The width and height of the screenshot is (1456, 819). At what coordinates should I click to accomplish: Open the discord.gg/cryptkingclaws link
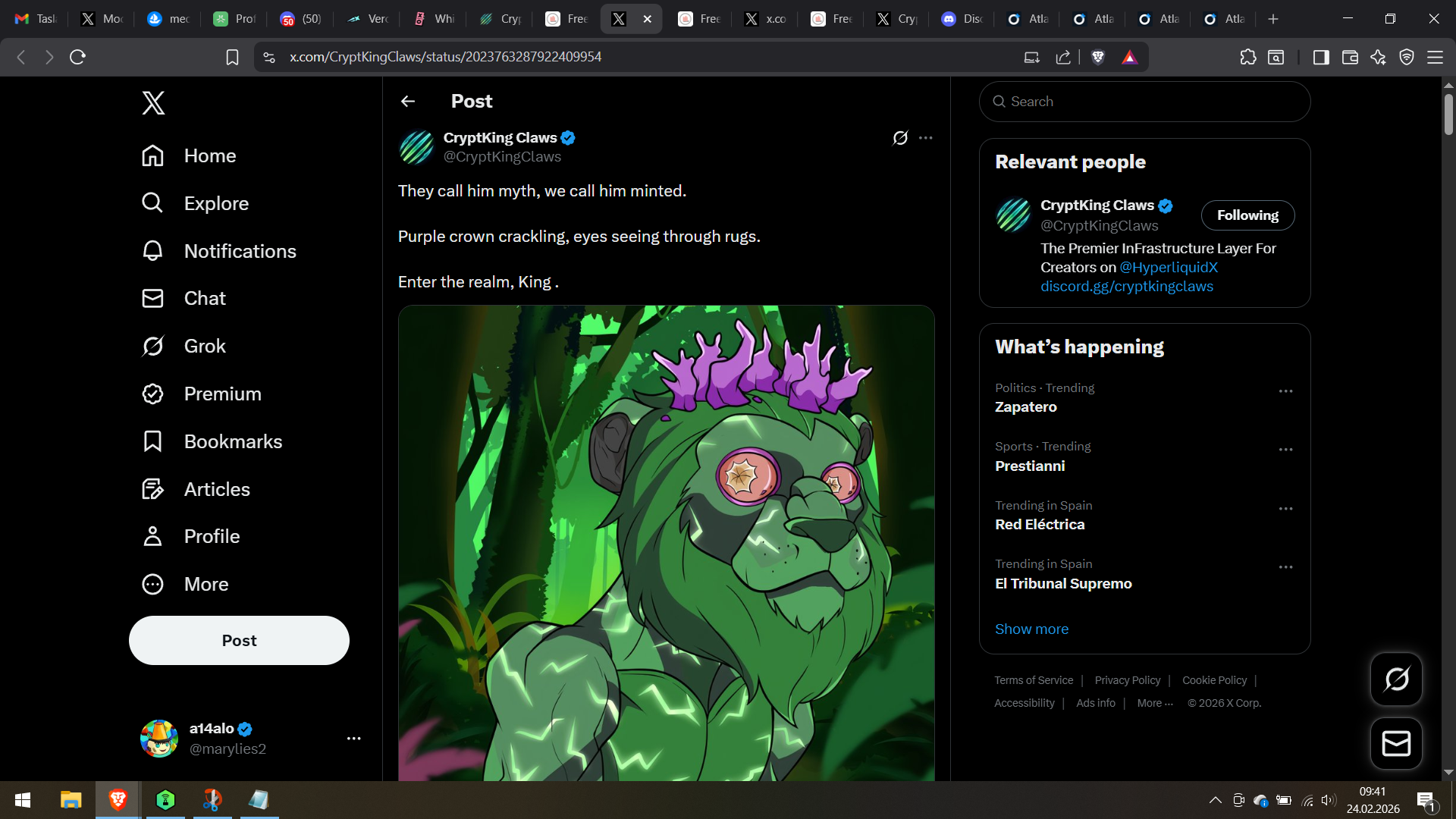[x=1126, y=287]
